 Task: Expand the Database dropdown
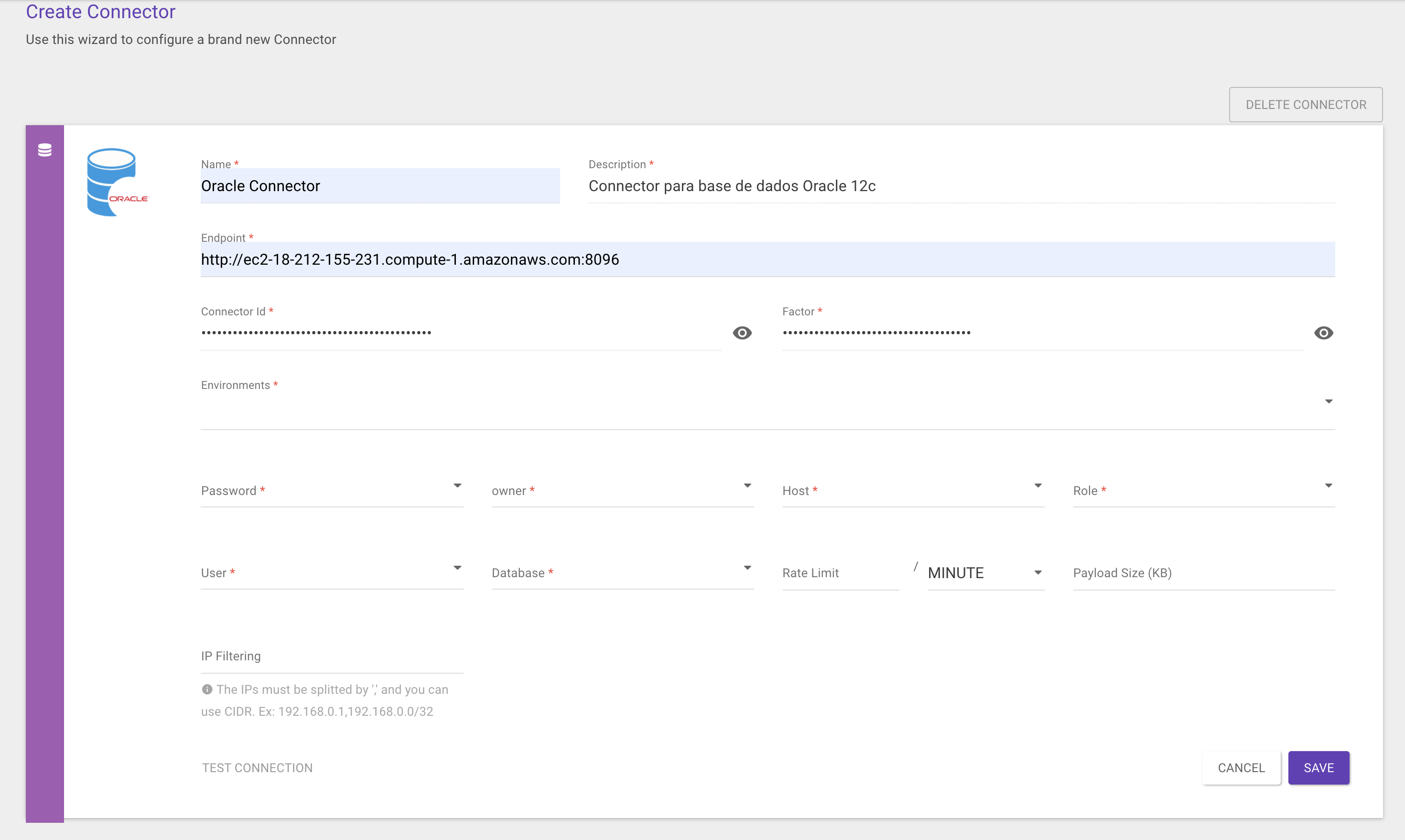click(747, 567)
